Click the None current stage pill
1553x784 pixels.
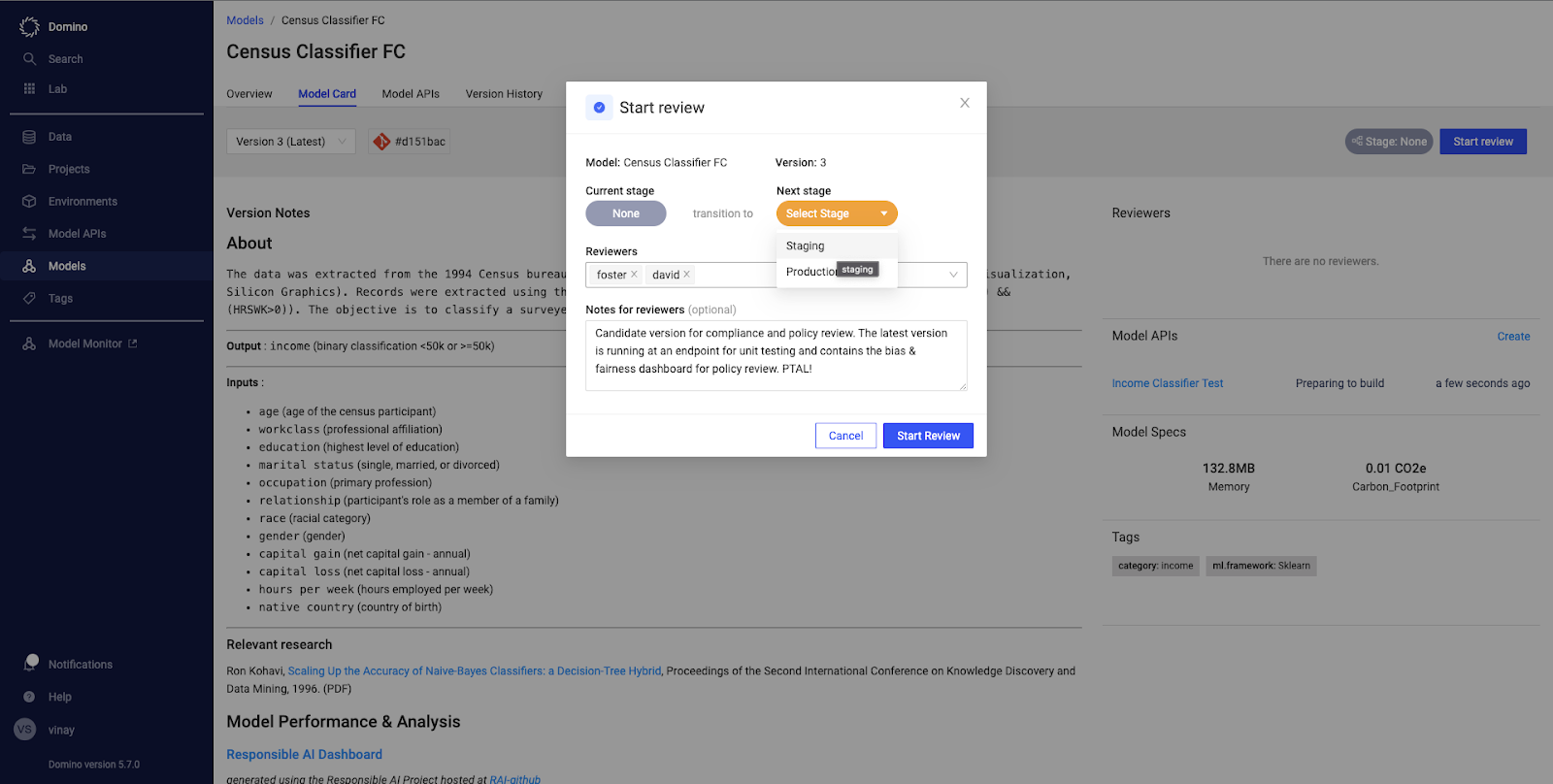tap(626, 213)
